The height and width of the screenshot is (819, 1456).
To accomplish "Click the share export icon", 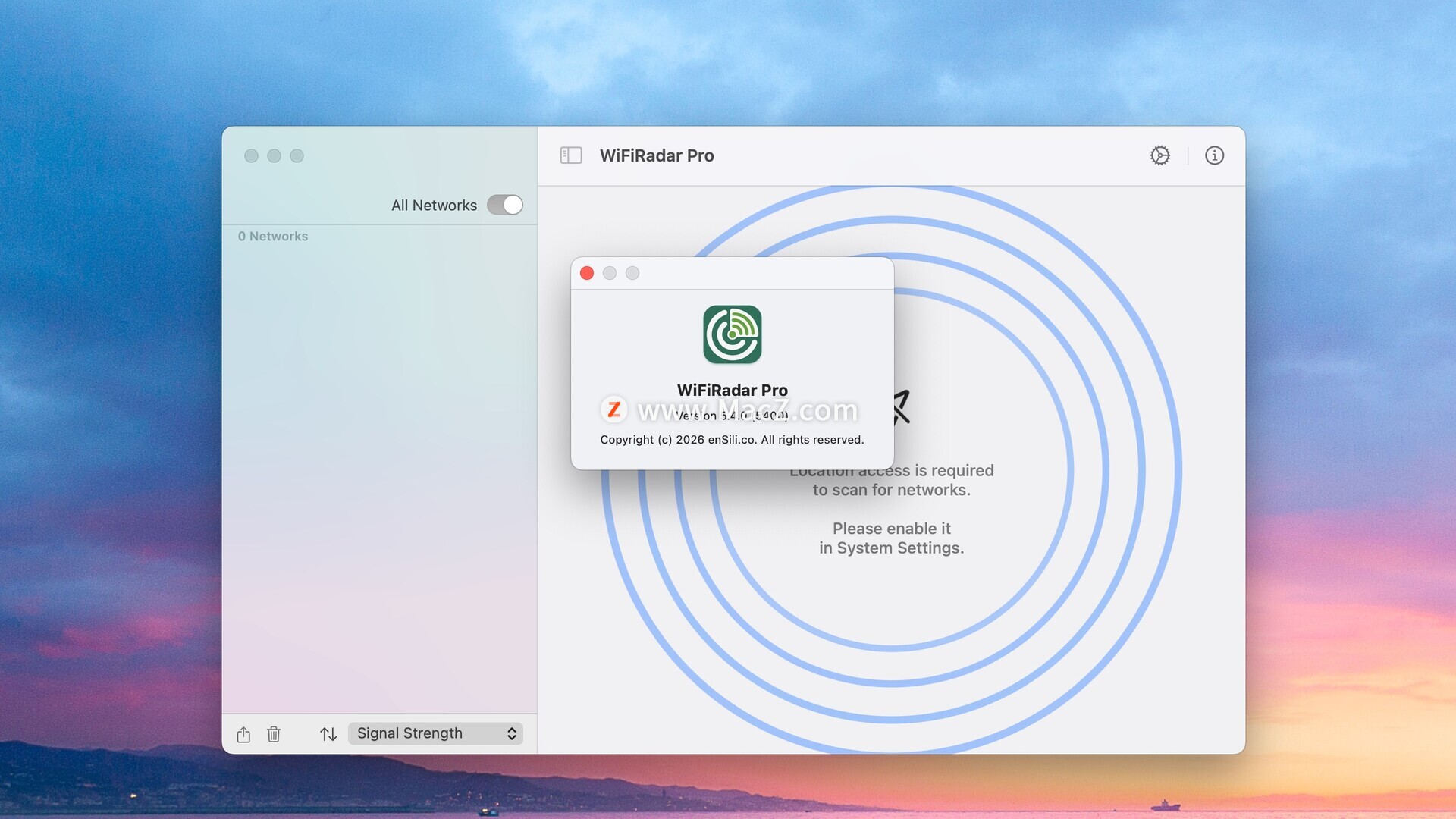I will [243, 734].
